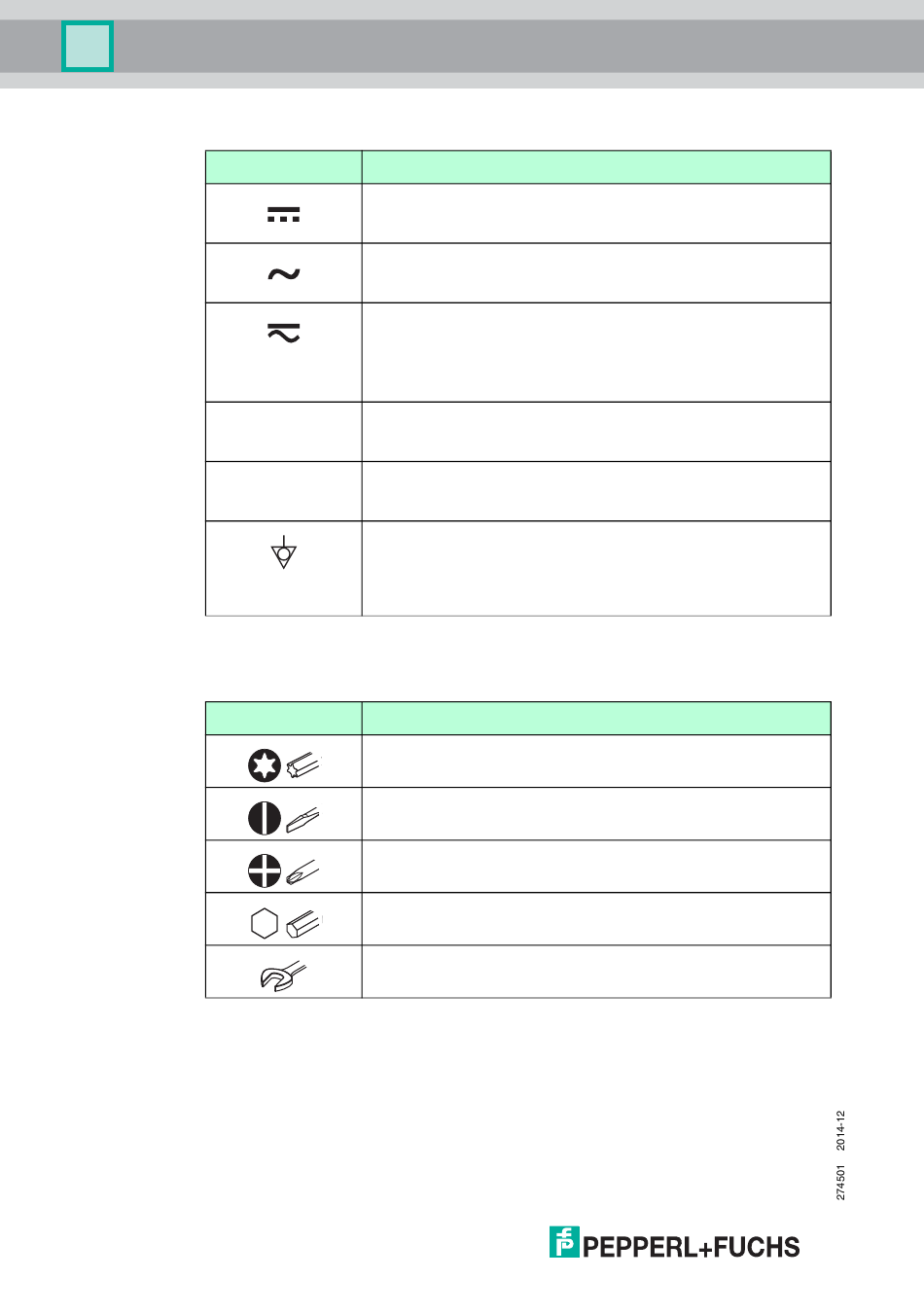Select the combined AC/DC current symbol

pyautogui.click(x=283, y=334)
